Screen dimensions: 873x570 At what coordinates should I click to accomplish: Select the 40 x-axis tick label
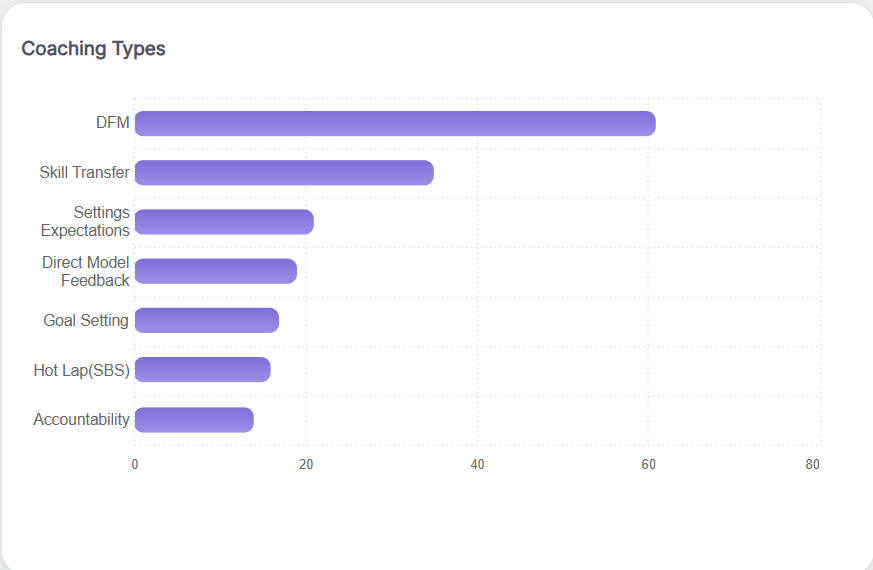477,464
